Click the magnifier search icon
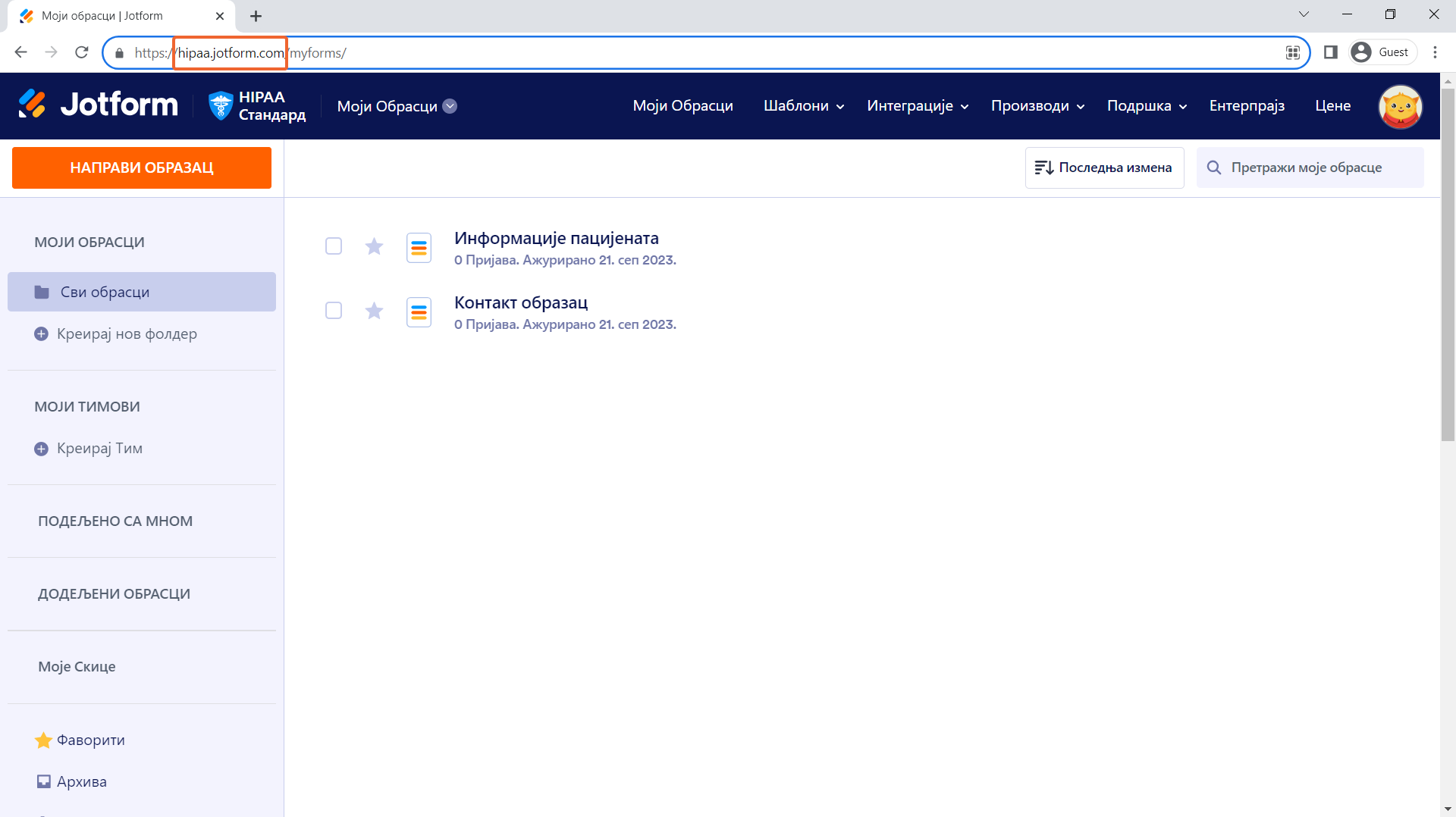Viewport: 1456px width, 817px height. coord(1214,167)
